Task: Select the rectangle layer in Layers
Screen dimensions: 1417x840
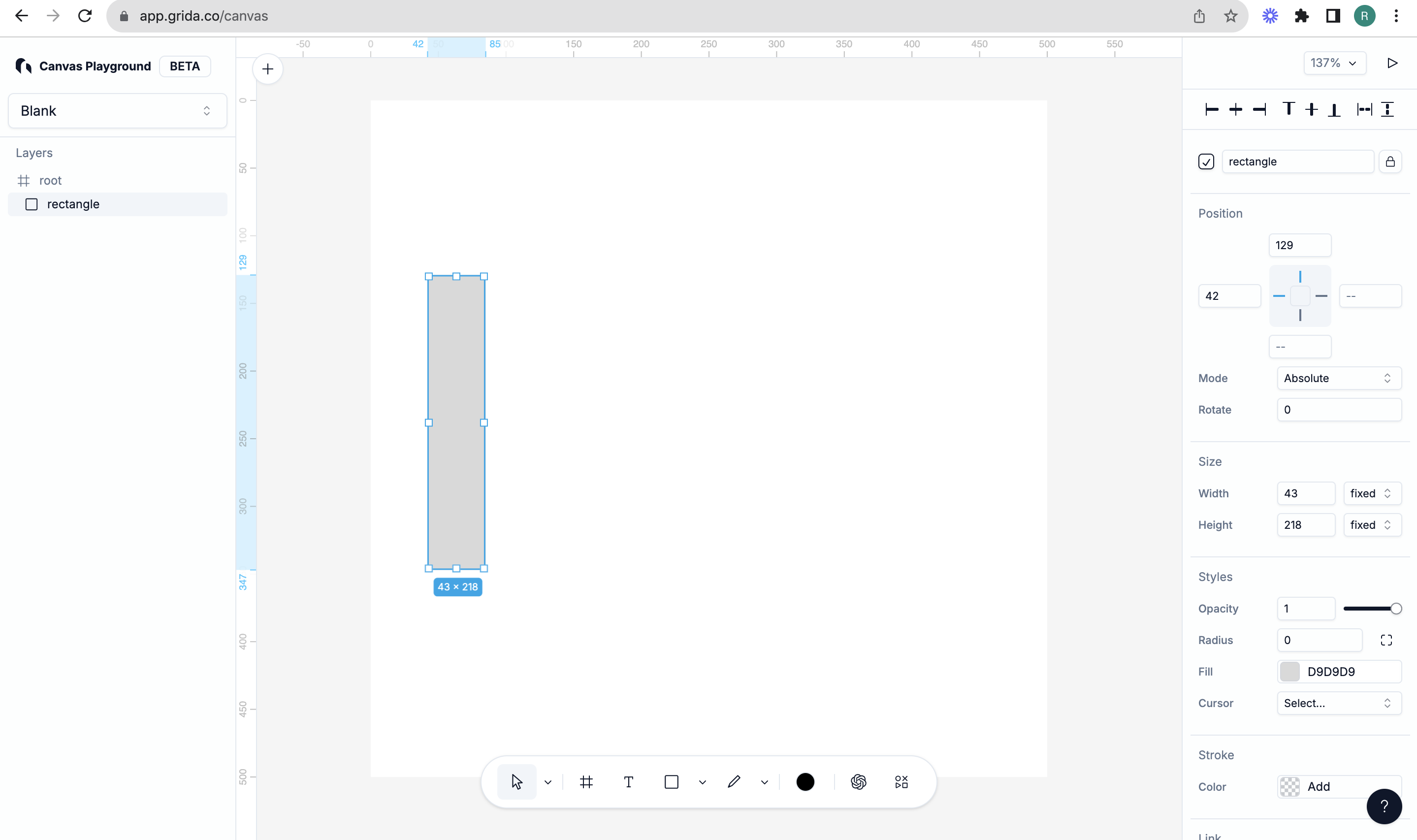Action: (x=73, y=204)
